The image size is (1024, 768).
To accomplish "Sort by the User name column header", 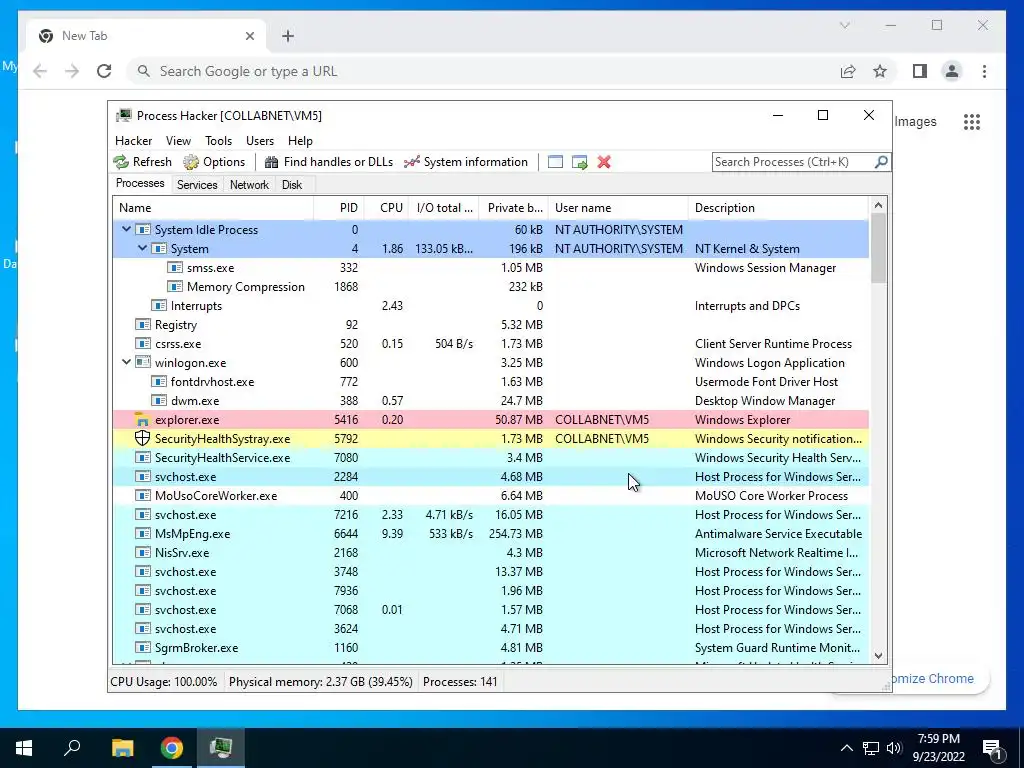I will (618, 208).
